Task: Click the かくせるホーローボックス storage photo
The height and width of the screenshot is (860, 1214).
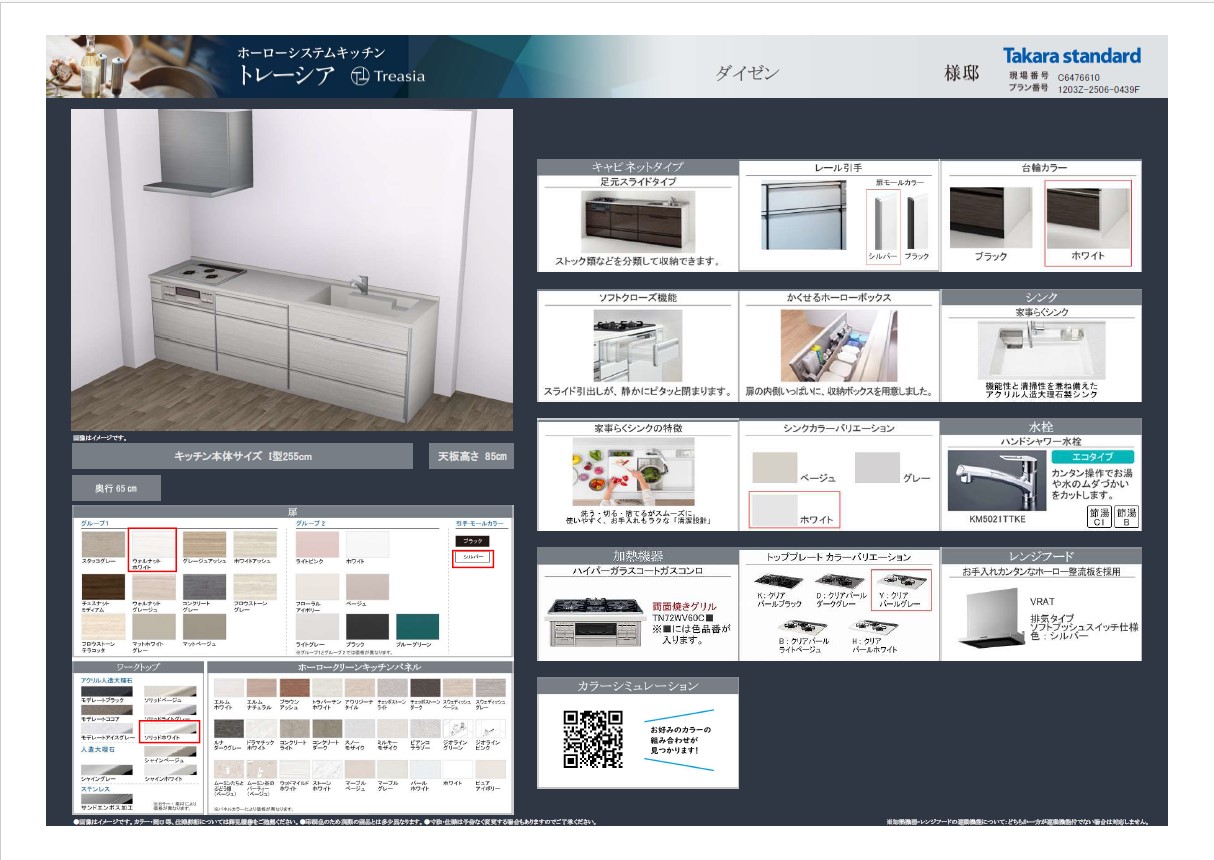Action: (x=838, y=346)
